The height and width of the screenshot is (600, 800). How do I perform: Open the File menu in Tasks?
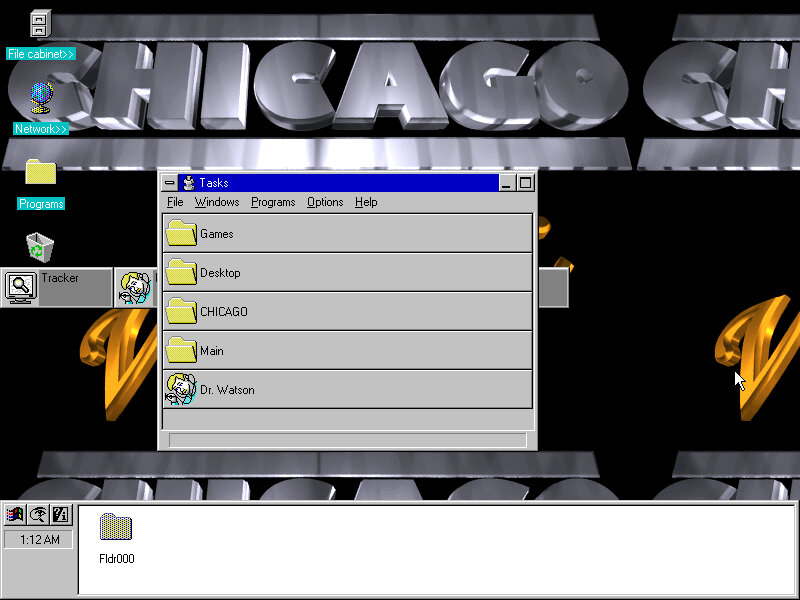point(175,202)
